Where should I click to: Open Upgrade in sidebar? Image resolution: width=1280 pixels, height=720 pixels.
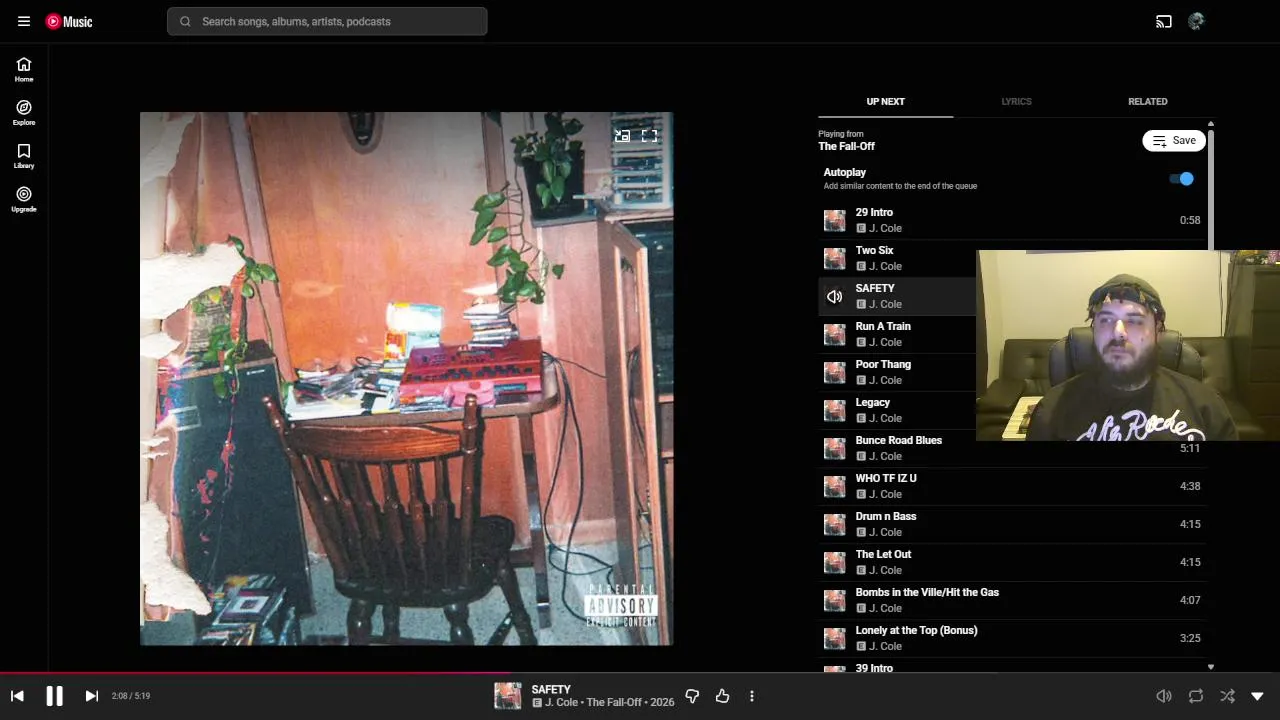(24, 199)
